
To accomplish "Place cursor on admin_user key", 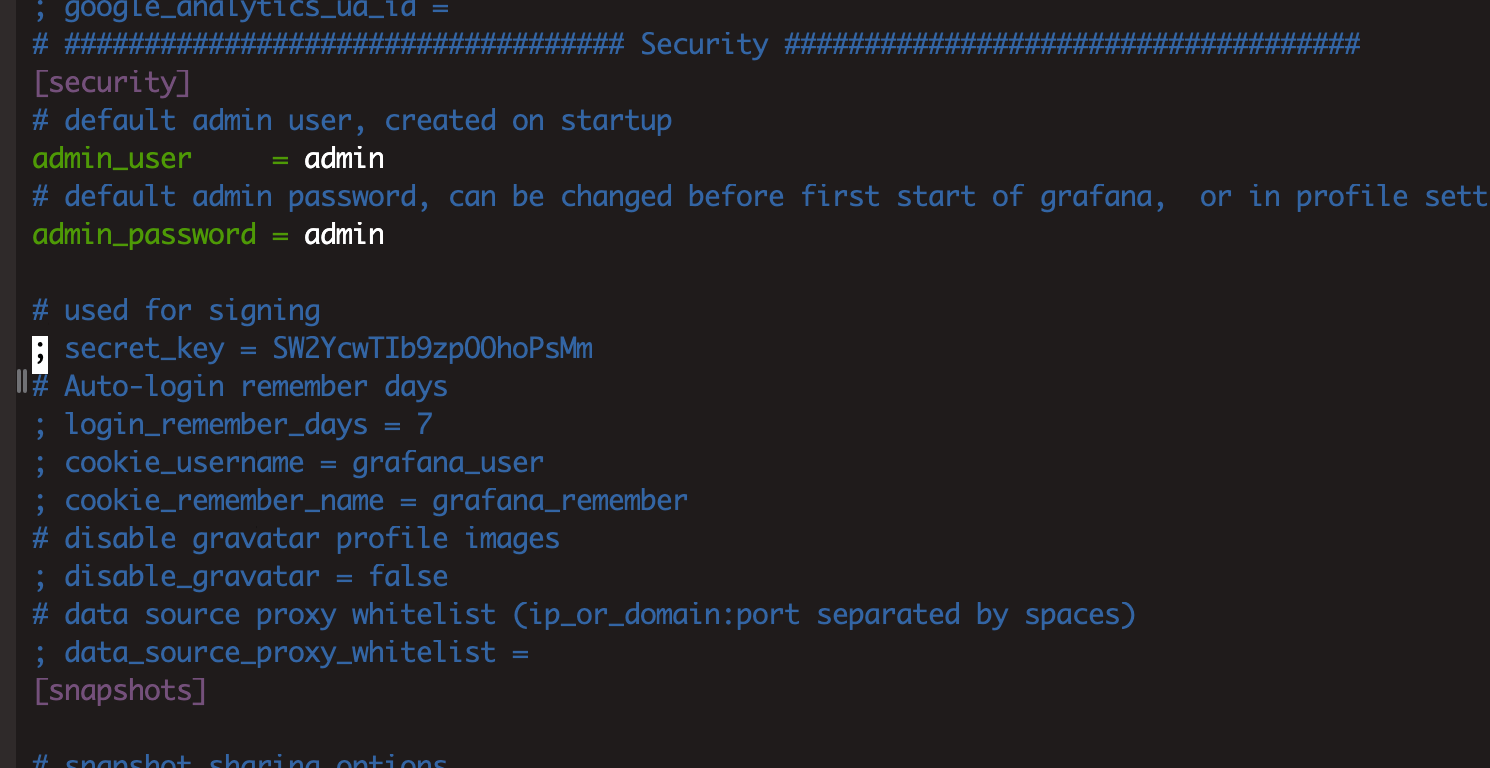I will tap(112, 158).
